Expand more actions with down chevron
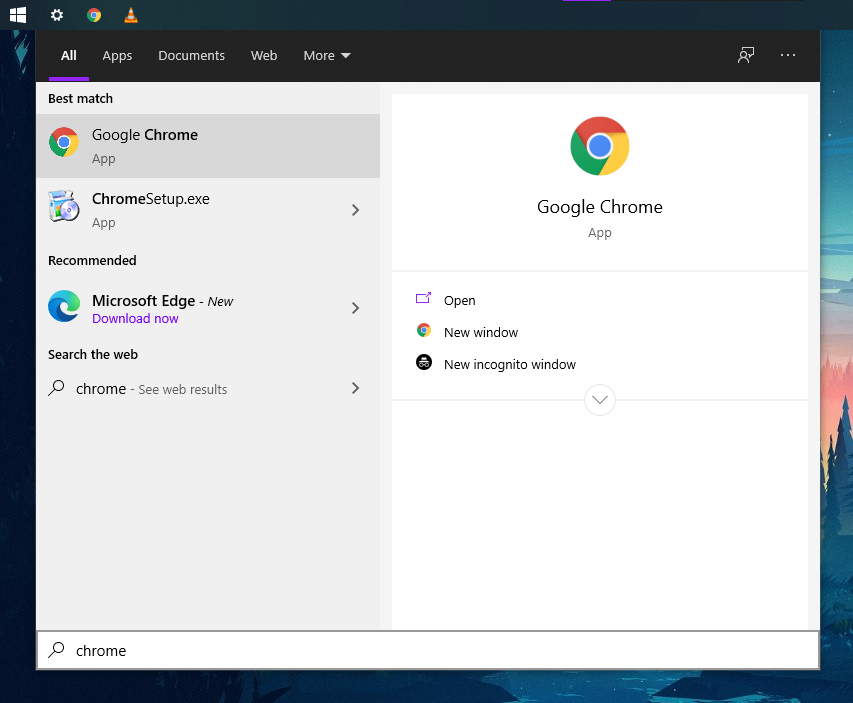 (599, 400)
